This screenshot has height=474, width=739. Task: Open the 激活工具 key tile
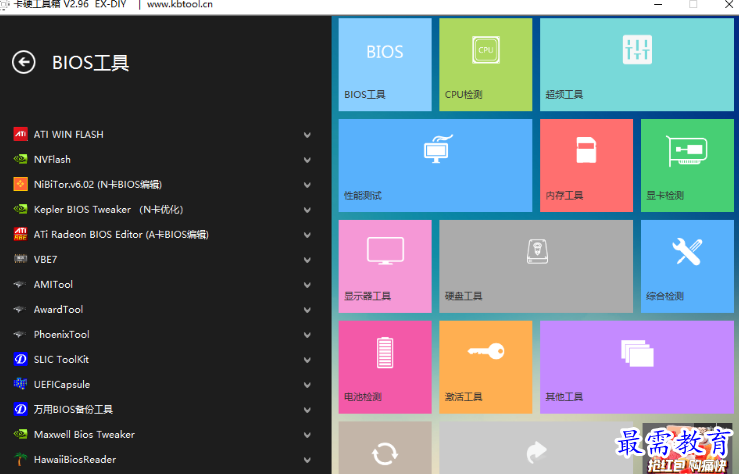tap(485, 367)
